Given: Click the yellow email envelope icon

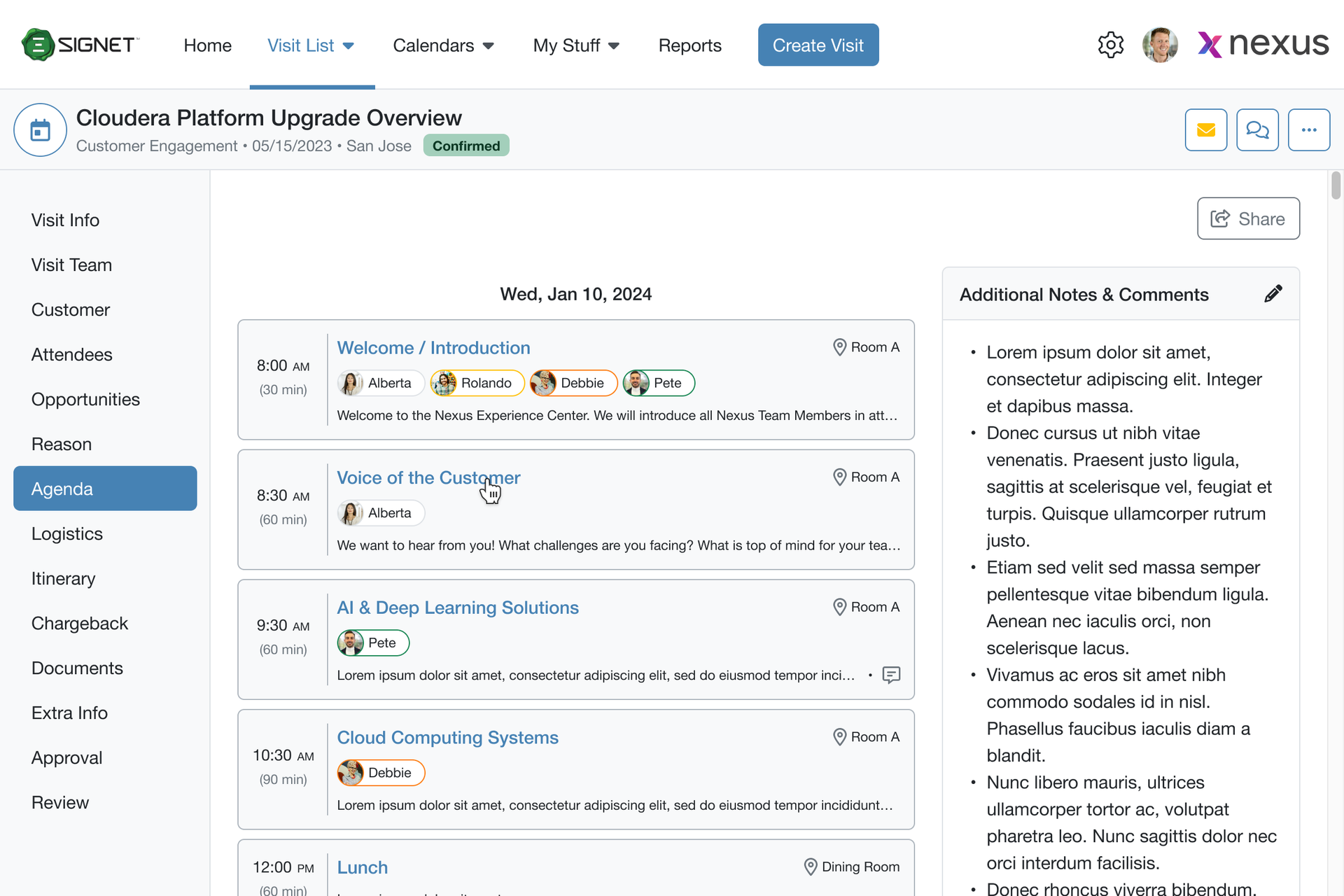Looking at the screenshot, I should click(1205, 130).
